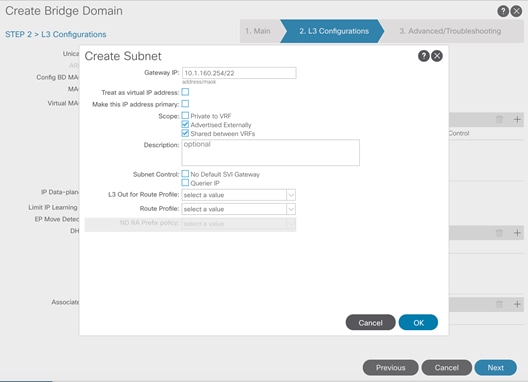
Task: Add entry with top plus icon
Action: point(517,119)
